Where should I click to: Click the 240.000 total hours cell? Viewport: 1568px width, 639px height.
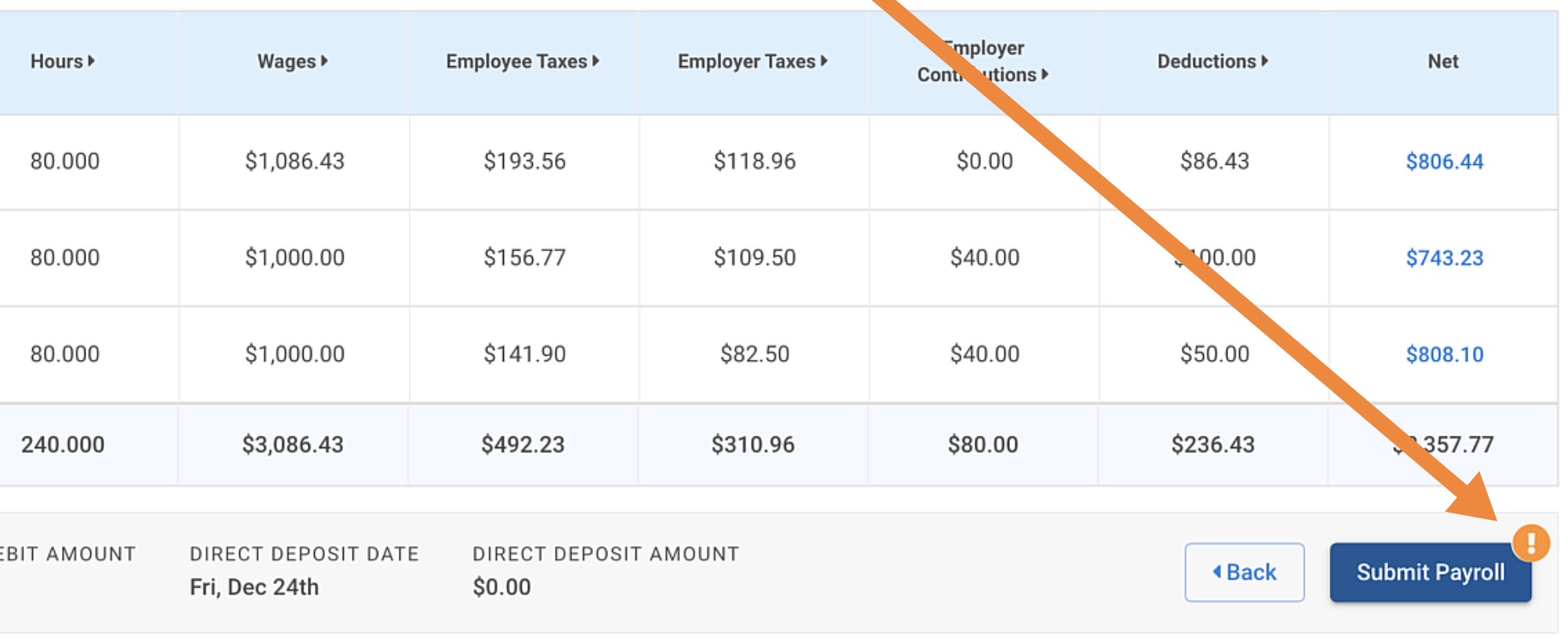click(x=63, y=445)
